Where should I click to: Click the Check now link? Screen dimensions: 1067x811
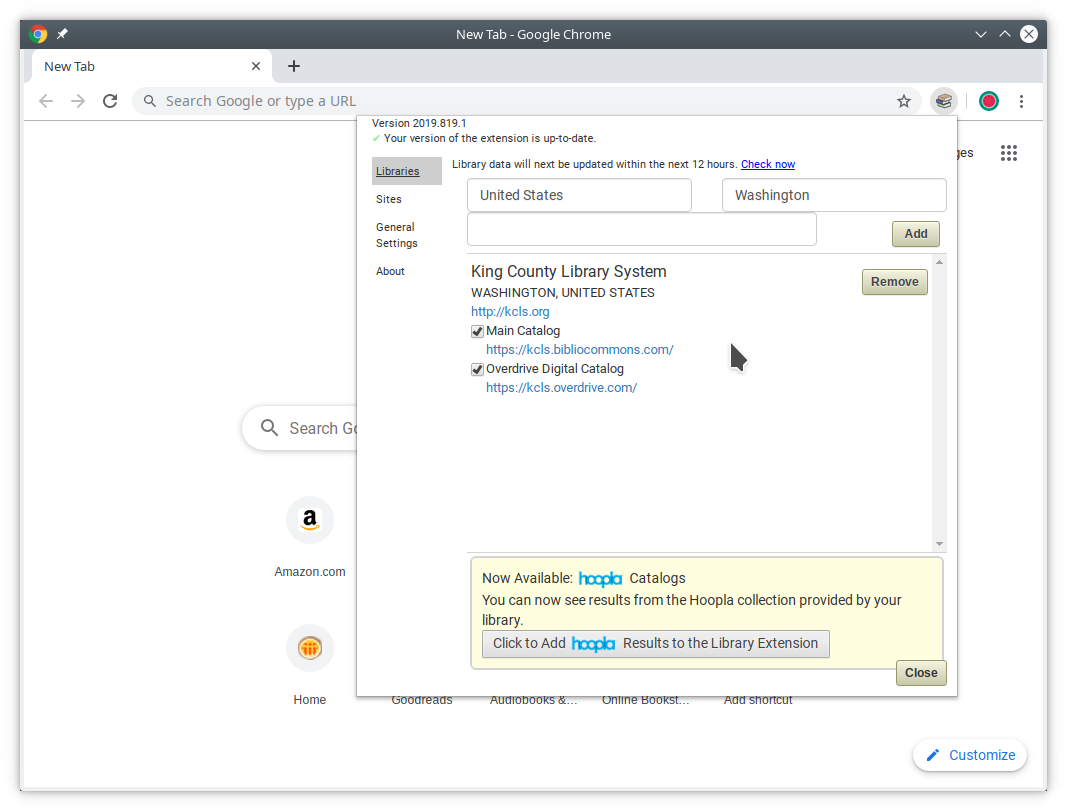click(x=768, y=164)
